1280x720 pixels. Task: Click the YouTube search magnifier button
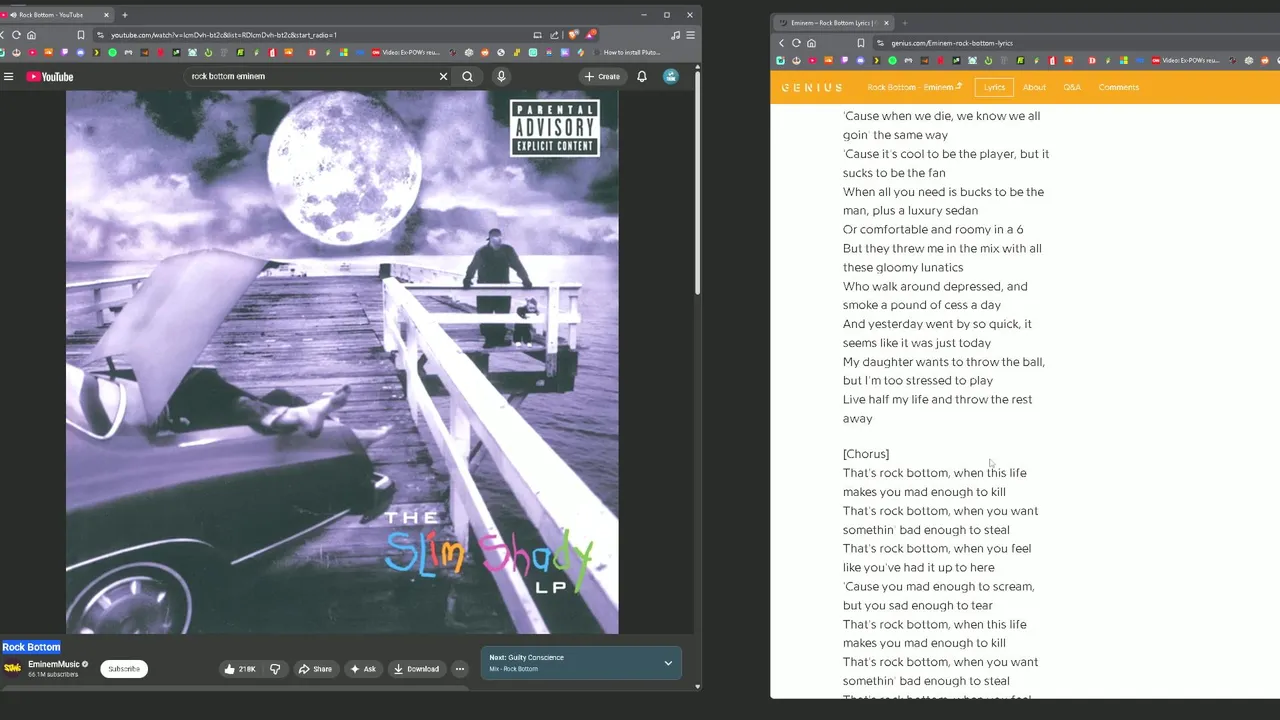(467, 76)
